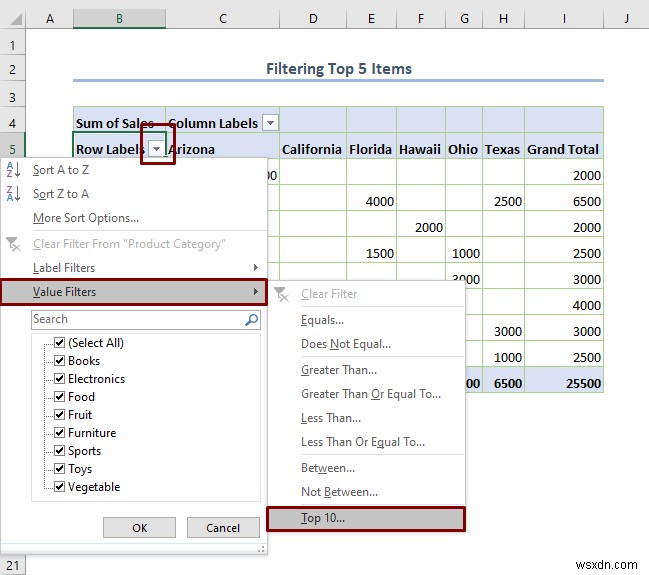Click the menu resize grip handle
This screenshot has height=575, width=649.
tap(261, 549)
